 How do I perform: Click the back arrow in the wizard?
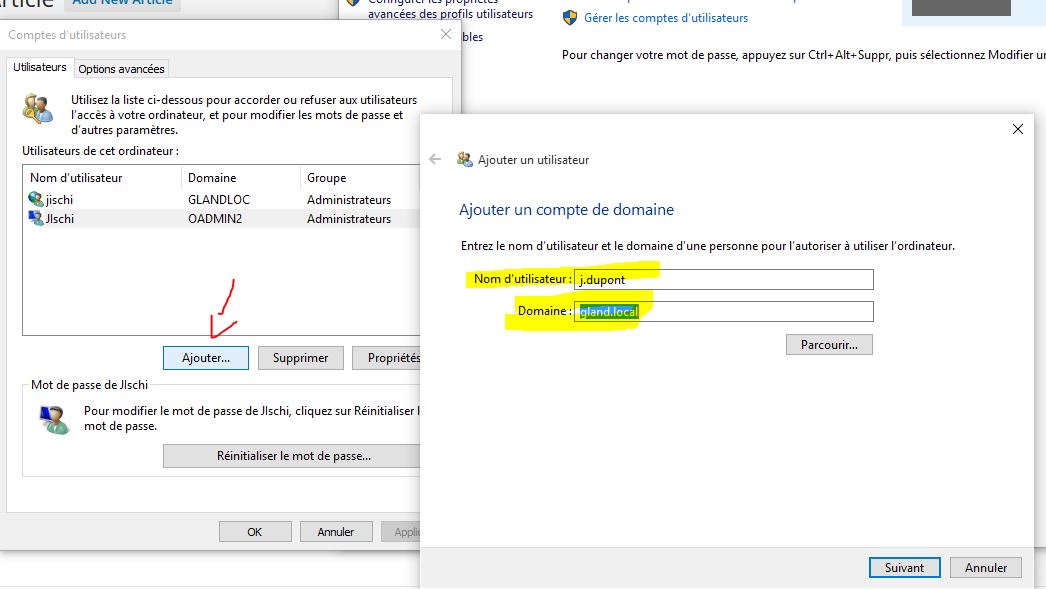click(435, 159)
